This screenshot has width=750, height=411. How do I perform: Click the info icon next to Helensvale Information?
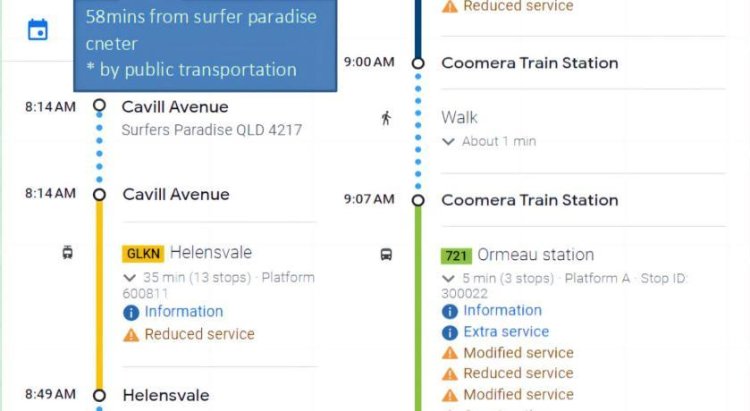tap(130, 313)
